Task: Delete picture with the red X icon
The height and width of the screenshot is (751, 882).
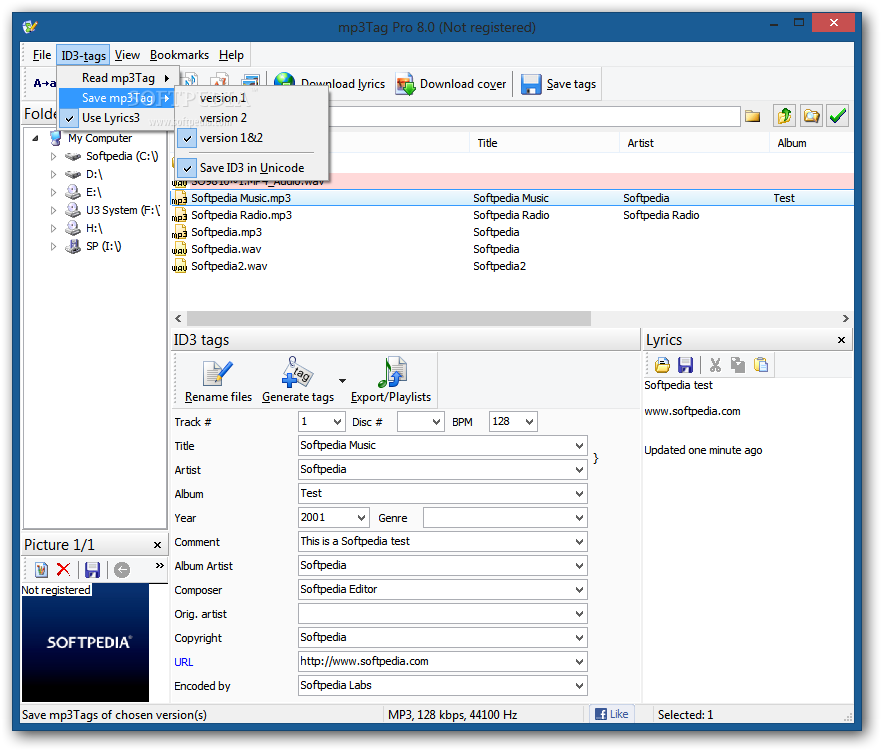Action: [x=64, y=570]
